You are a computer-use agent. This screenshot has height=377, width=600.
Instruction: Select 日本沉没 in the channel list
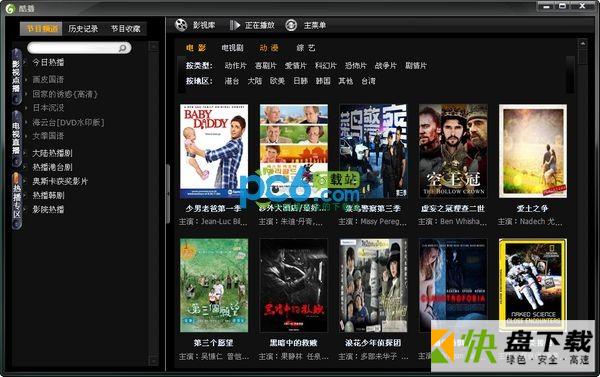[48, 108]
